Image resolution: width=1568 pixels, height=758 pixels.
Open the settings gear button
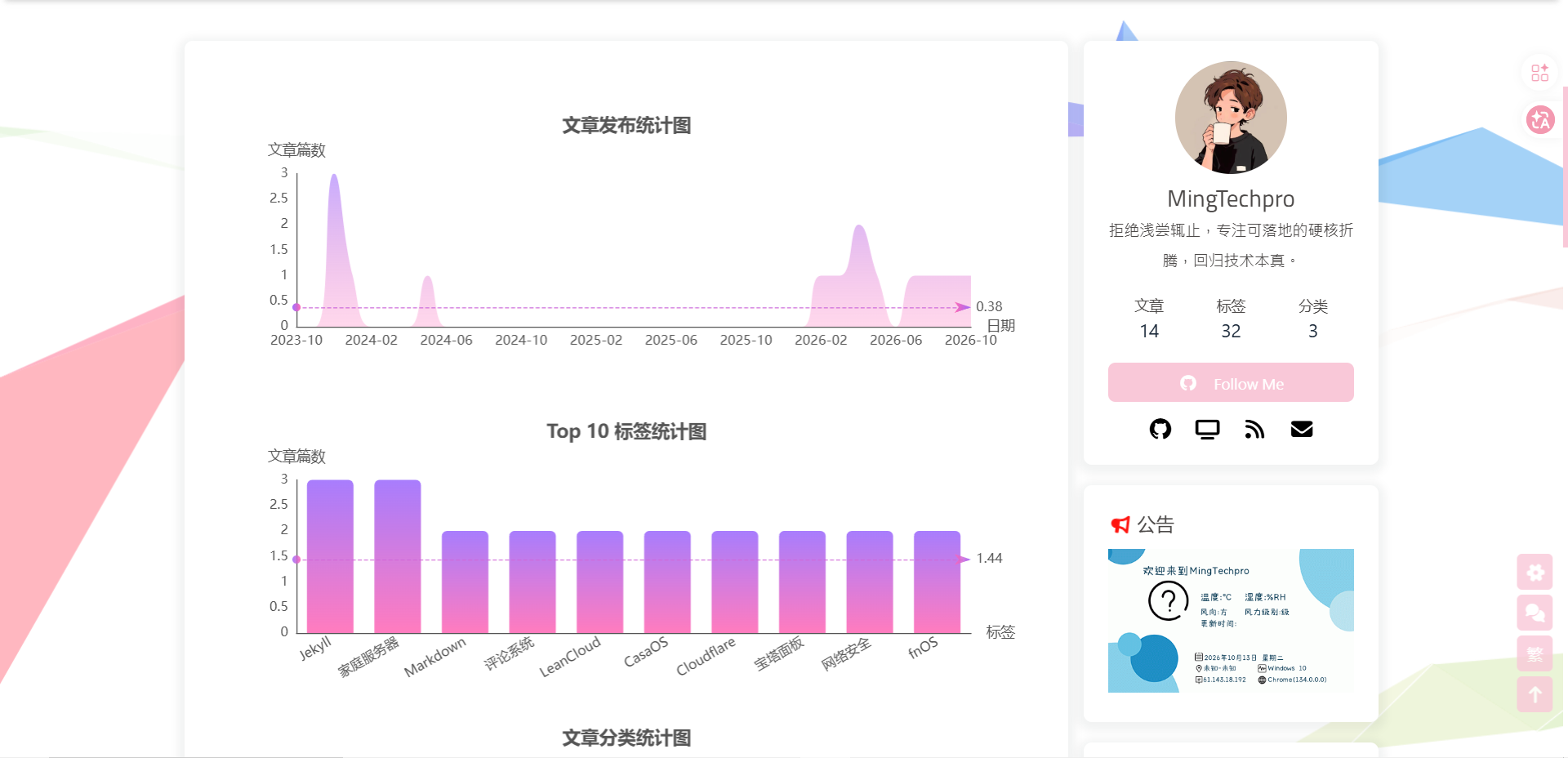point(1535,572)
